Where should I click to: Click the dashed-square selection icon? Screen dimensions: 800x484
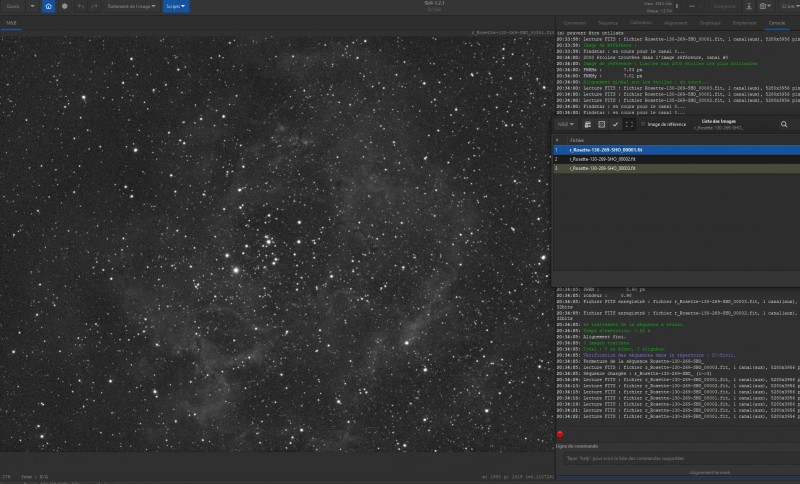[629, 124]
